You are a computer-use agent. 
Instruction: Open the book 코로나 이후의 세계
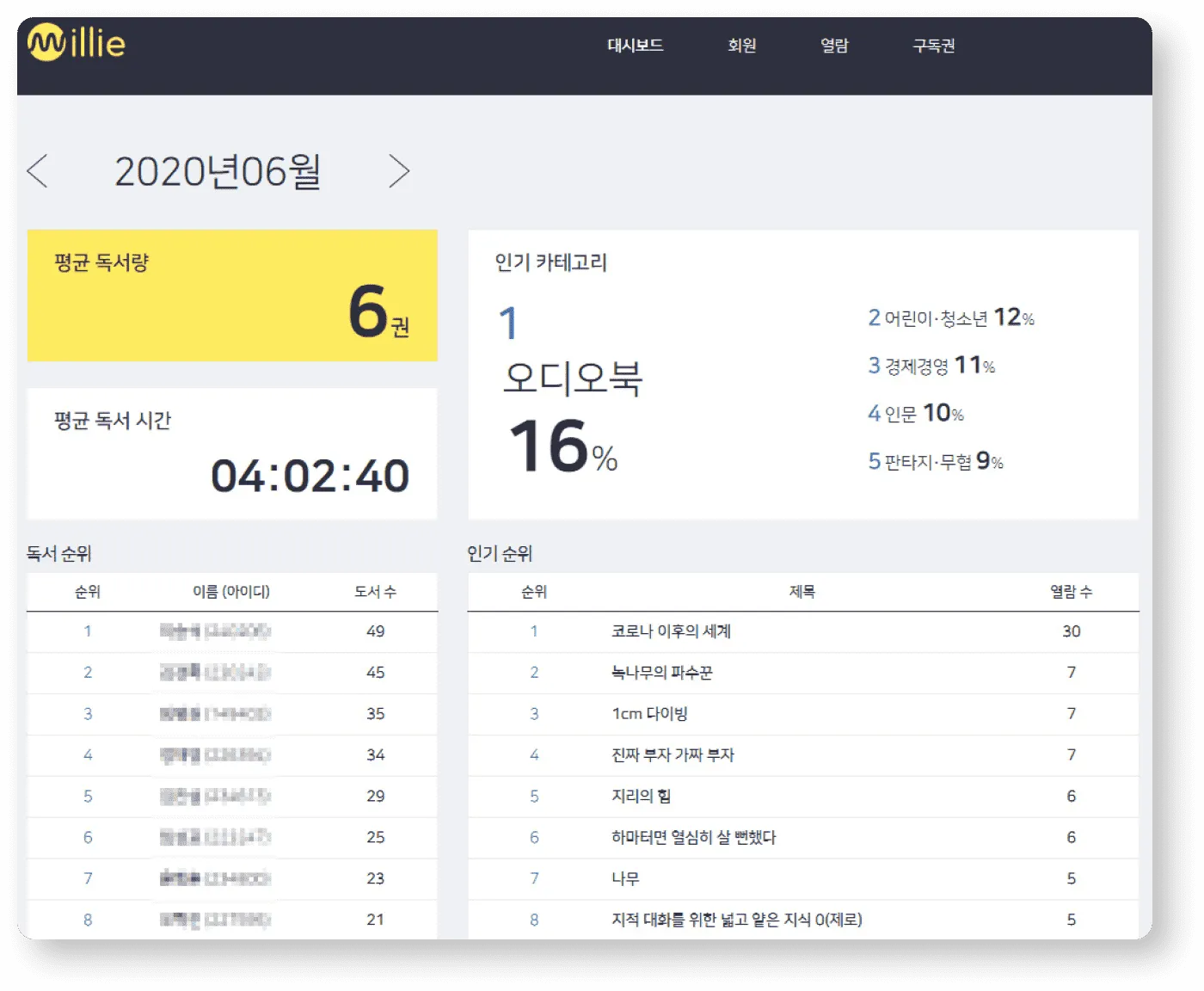pos(671,631)
